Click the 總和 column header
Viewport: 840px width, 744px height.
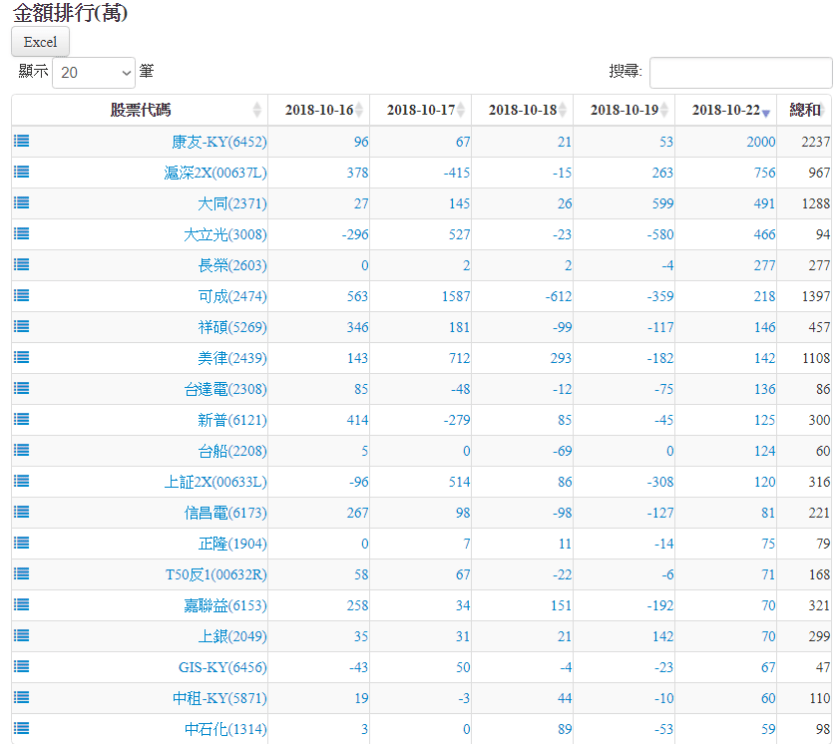click(804, 110)
